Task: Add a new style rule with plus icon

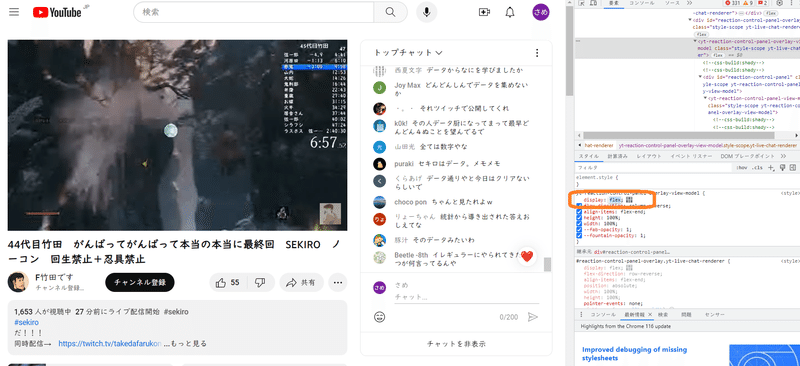Action: point(771,167)
